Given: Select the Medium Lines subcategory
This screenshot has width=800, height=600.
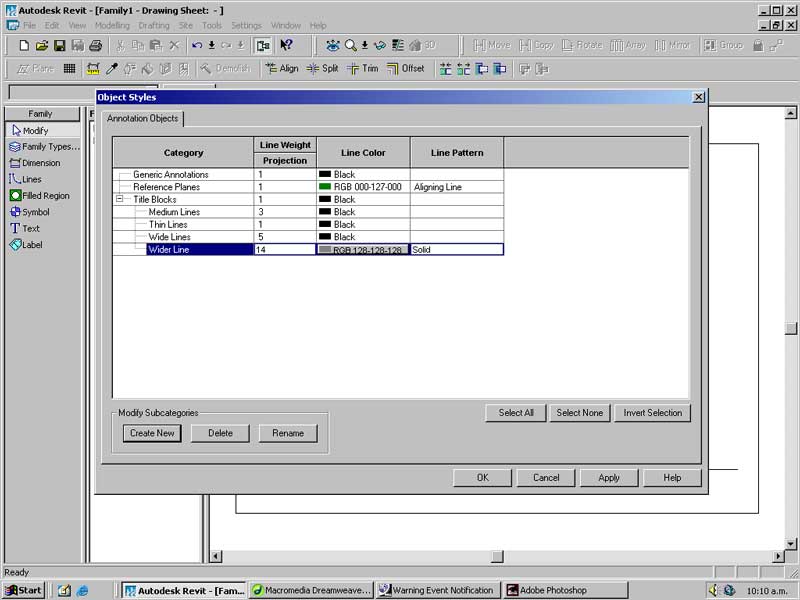Looking at the screenshot, I should 174,212.
